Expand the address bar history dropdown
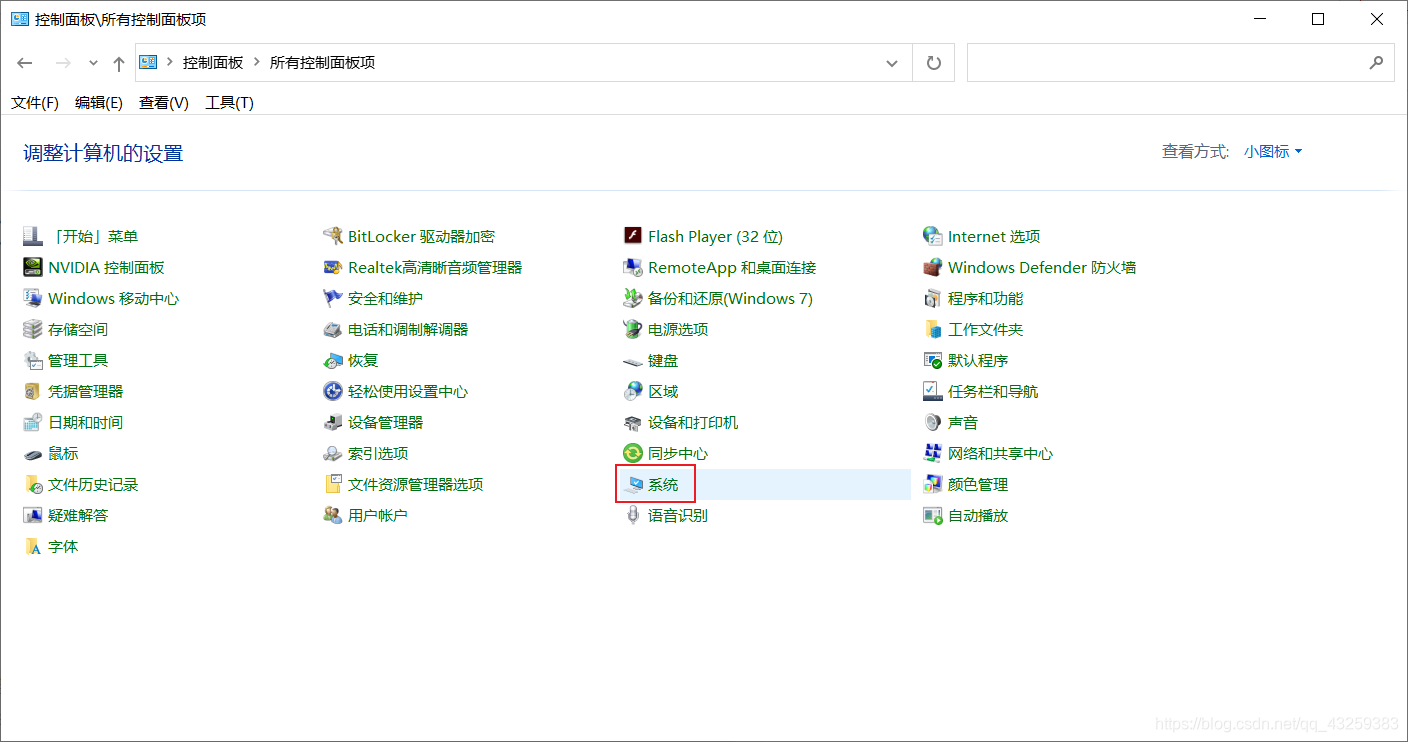 click(x=892, y=62)
